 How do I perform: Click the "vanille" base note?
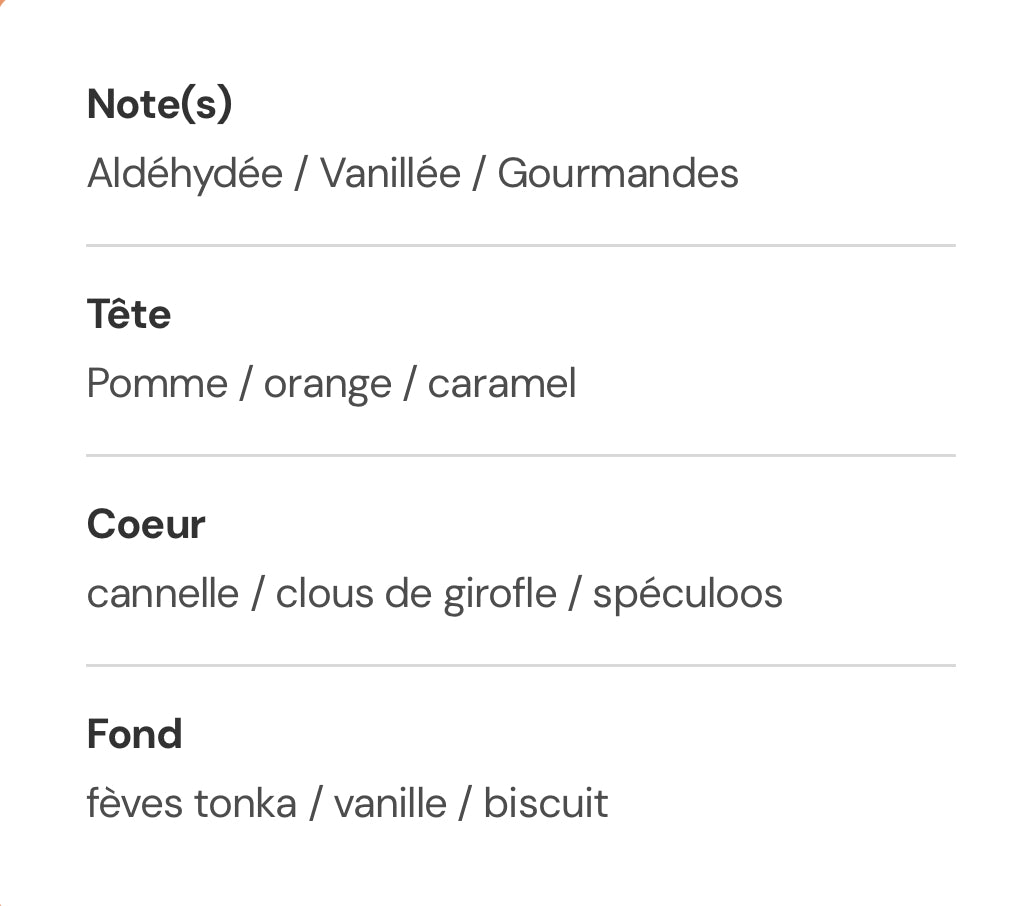[x=390, y=804]
